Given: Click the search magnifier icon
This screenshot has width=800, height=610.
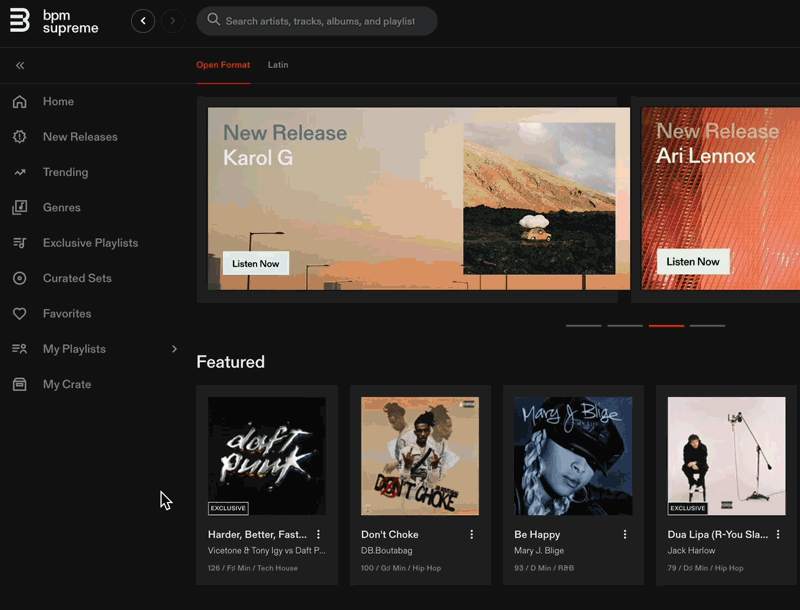Looking at the screenshot, I should pyautogui.click(x=213, y=20).
